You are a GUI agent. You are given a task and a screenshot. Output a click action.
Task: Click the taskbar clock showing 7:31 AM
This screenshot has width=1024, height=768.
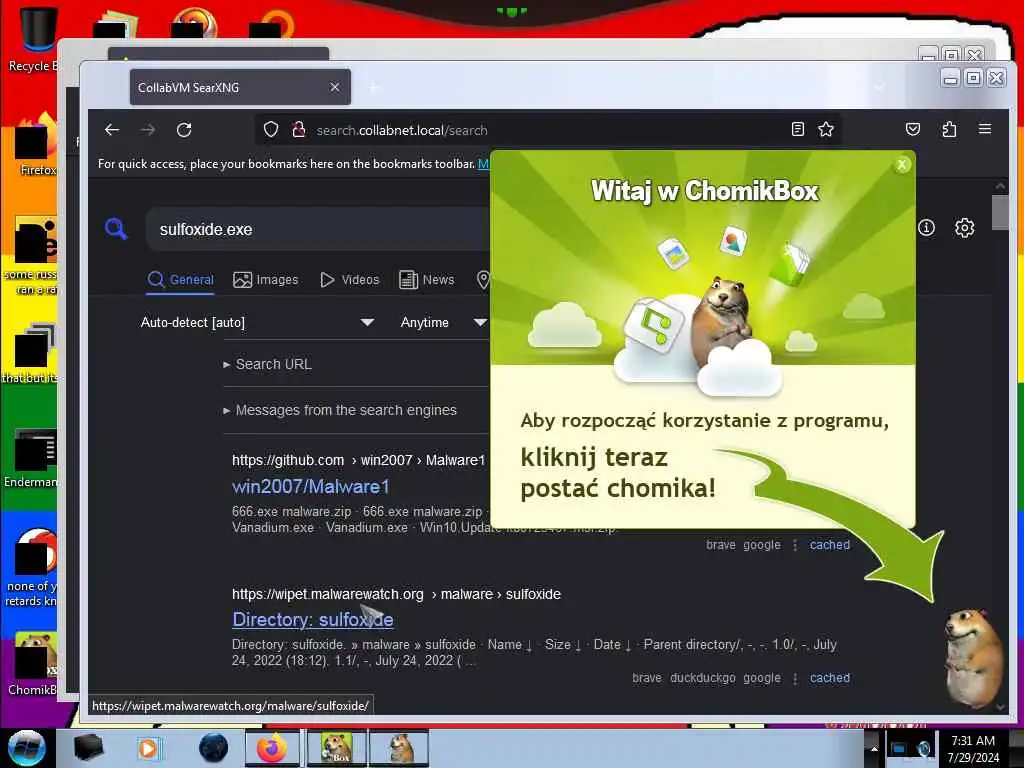(973, 748)
